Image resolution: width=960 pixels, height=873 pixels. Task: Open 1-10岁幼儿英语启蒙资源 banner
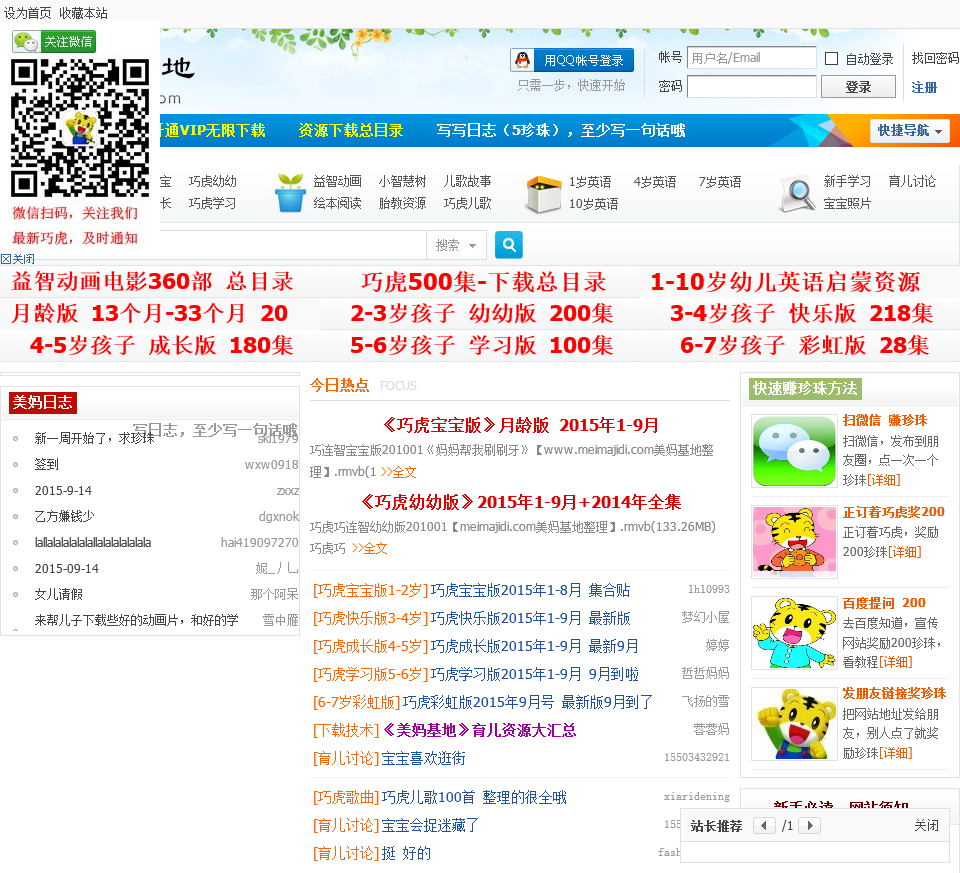pos(785,282)
